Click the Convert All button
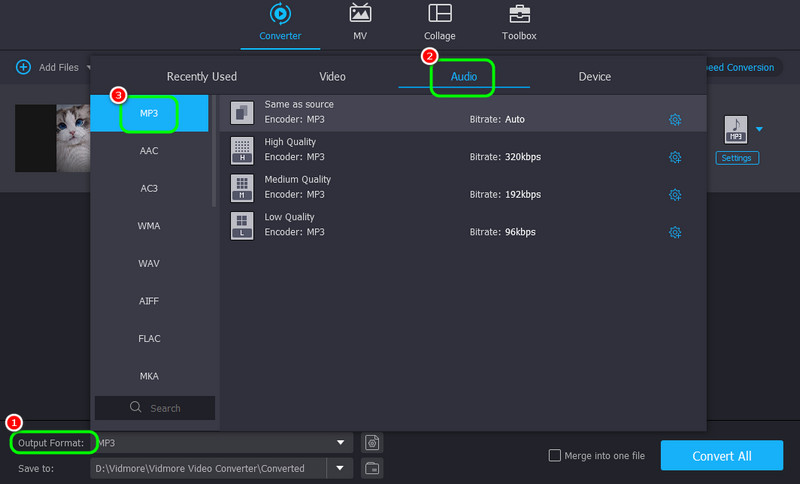800x484 pixels. tap(721, 456)
